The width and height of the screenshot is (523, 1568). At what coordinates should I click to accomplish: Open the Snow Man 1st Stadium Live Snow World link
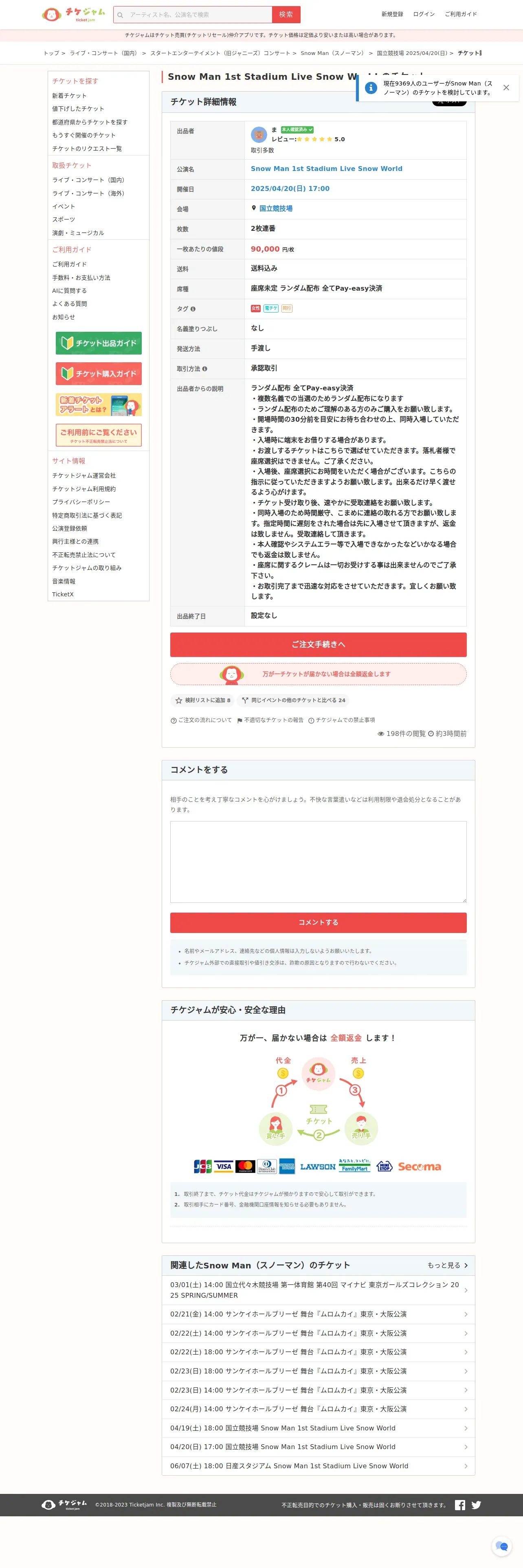[326, 169]
